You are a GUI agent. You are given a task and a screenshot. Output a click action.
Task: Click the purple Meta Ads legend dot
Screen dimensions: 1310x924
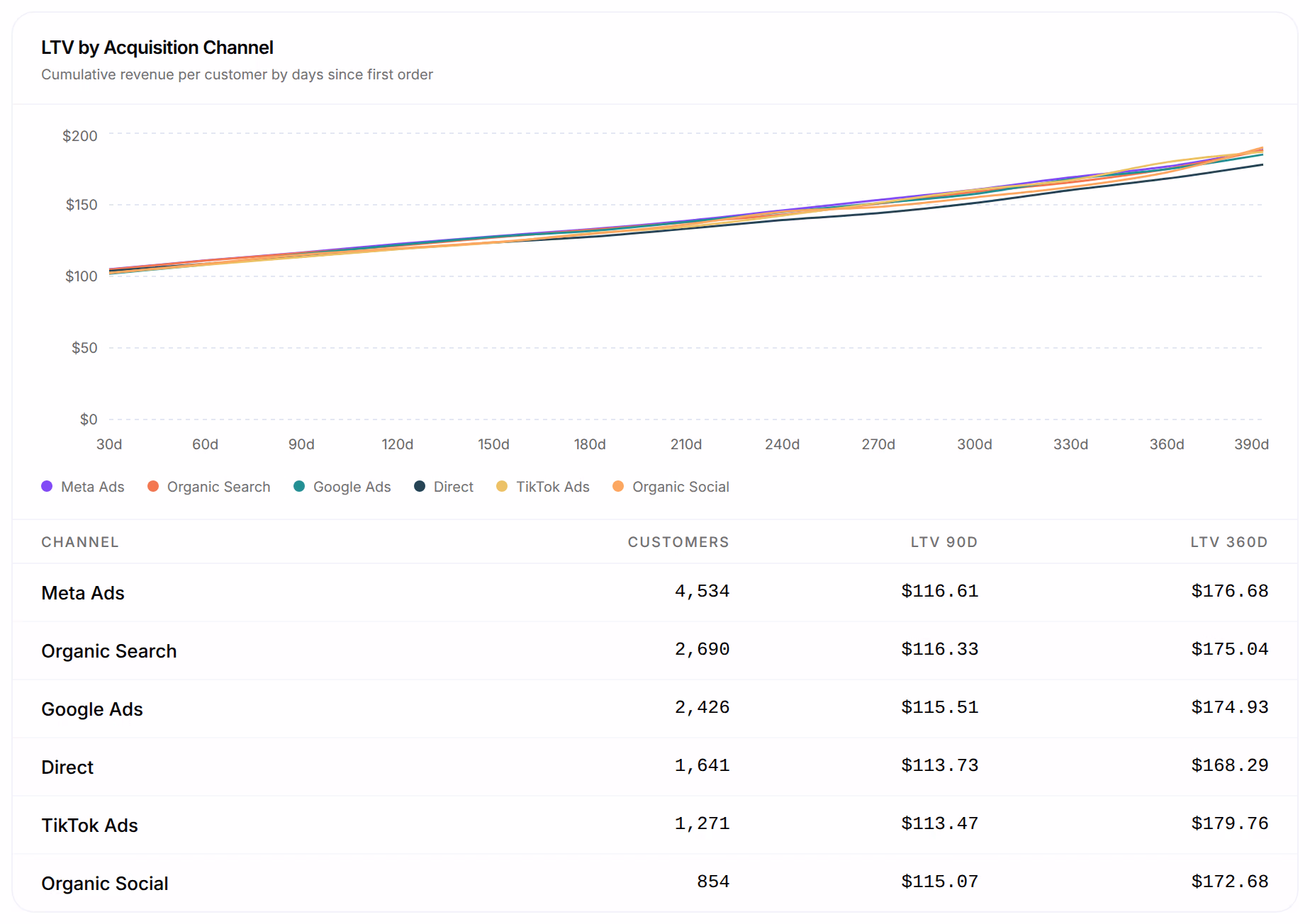tap(47, 486)
